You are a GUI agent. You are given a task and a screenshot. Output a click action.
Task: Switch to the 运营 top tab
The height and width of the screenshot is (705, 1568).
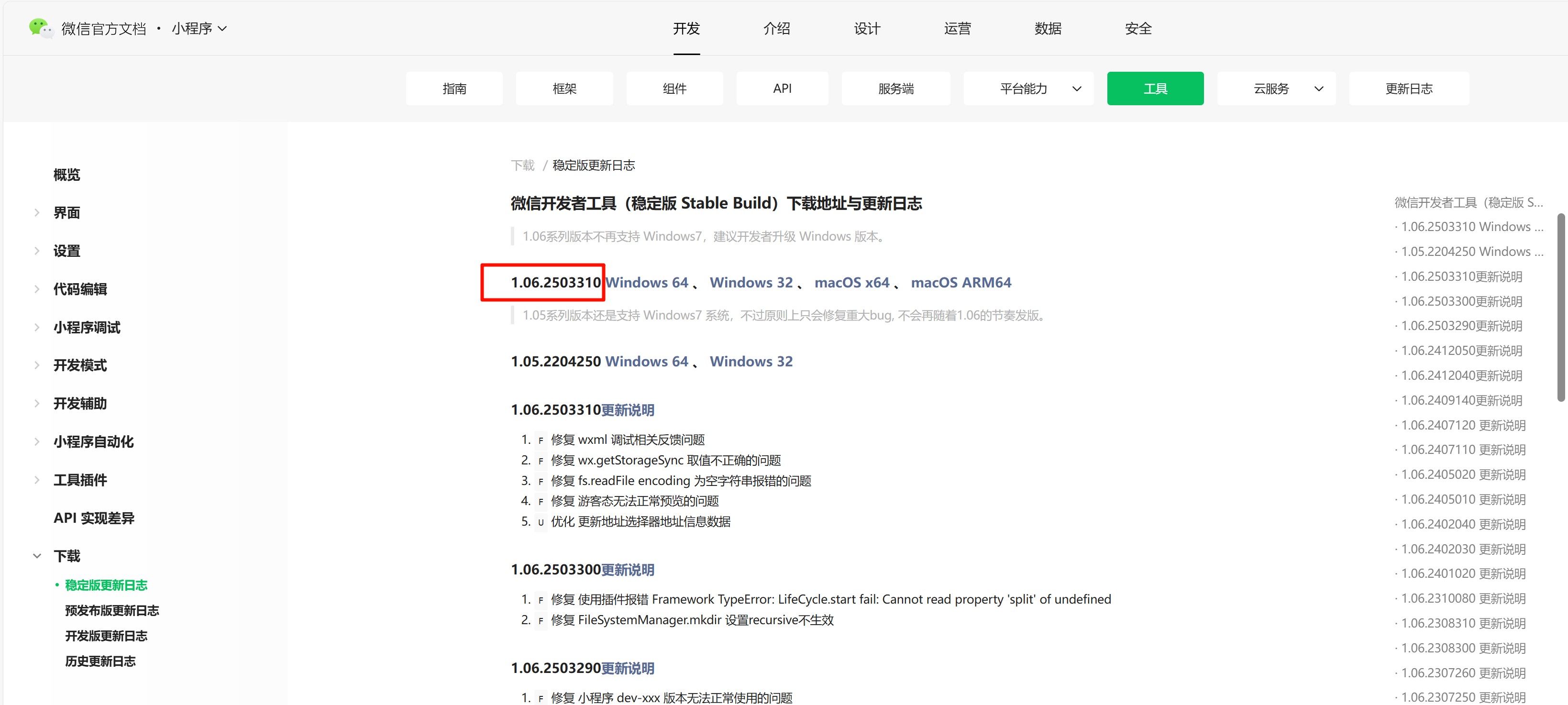point(957,29)
